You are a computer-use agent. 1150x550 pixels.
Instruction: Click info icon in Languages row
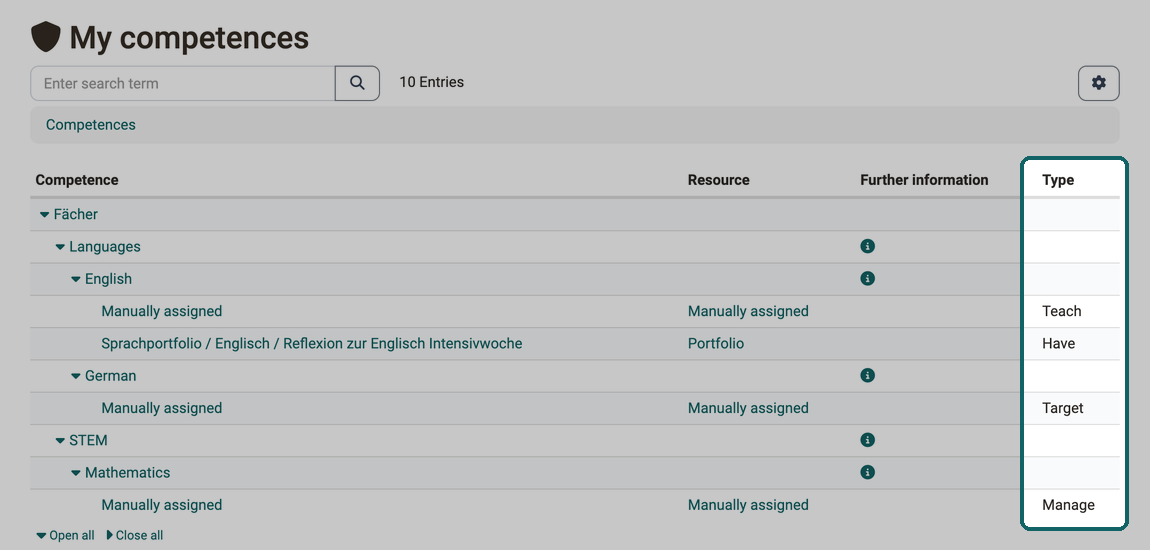click(868, 246)
